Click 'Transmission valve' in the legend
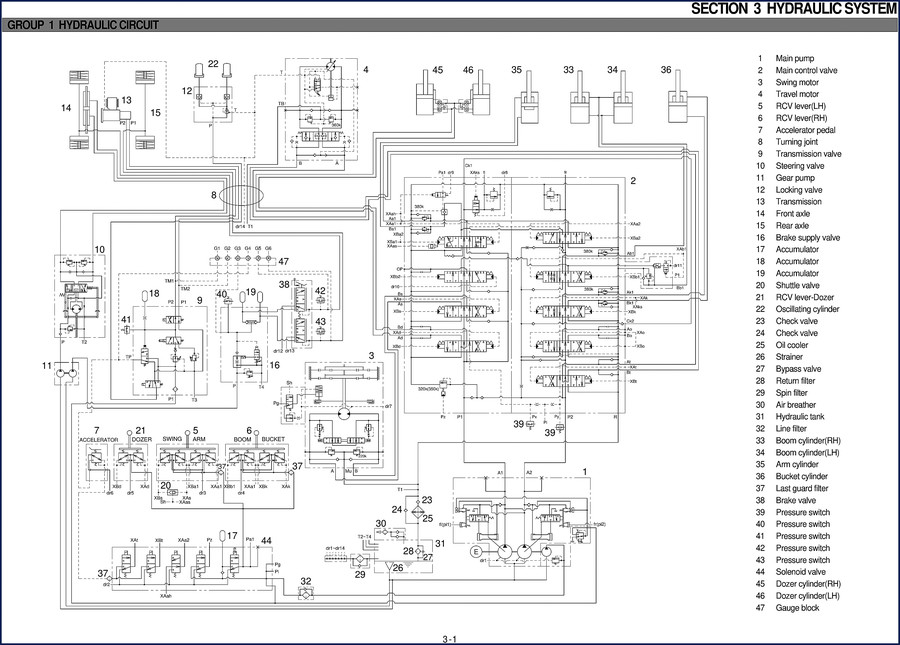The width and height of the screenshot is (900, 645). click(x=808, y=154)
